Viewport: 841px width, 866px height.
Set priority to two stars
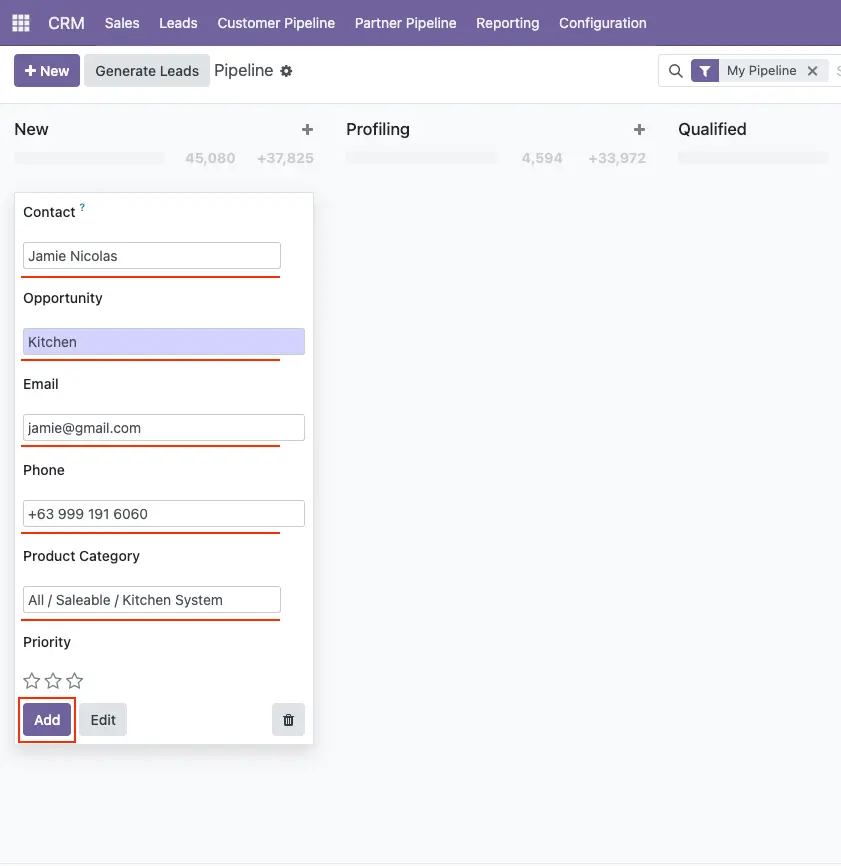point(53,681)
